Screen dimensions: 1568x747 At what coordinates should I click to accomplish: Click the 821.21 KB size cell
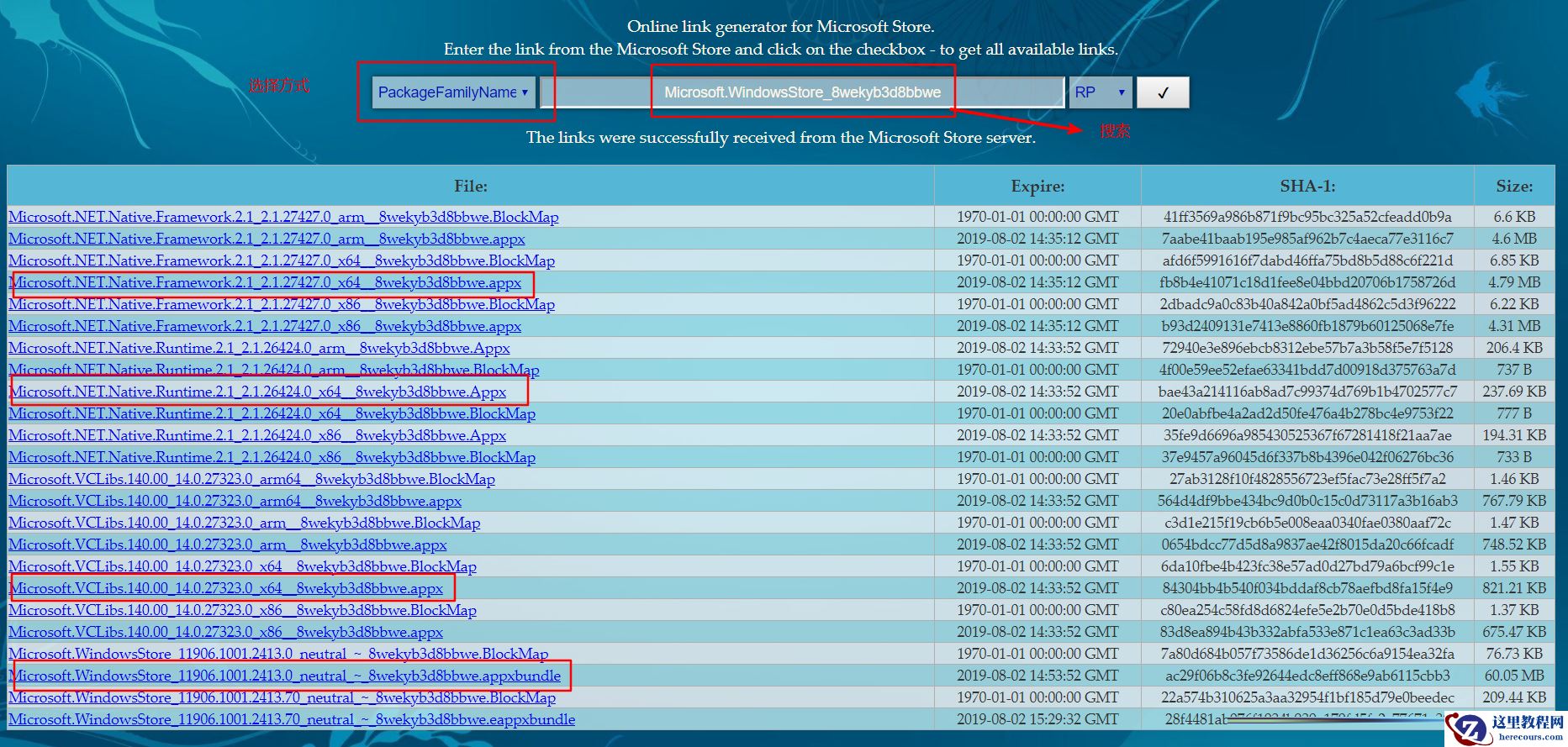tap(1514, 588)
